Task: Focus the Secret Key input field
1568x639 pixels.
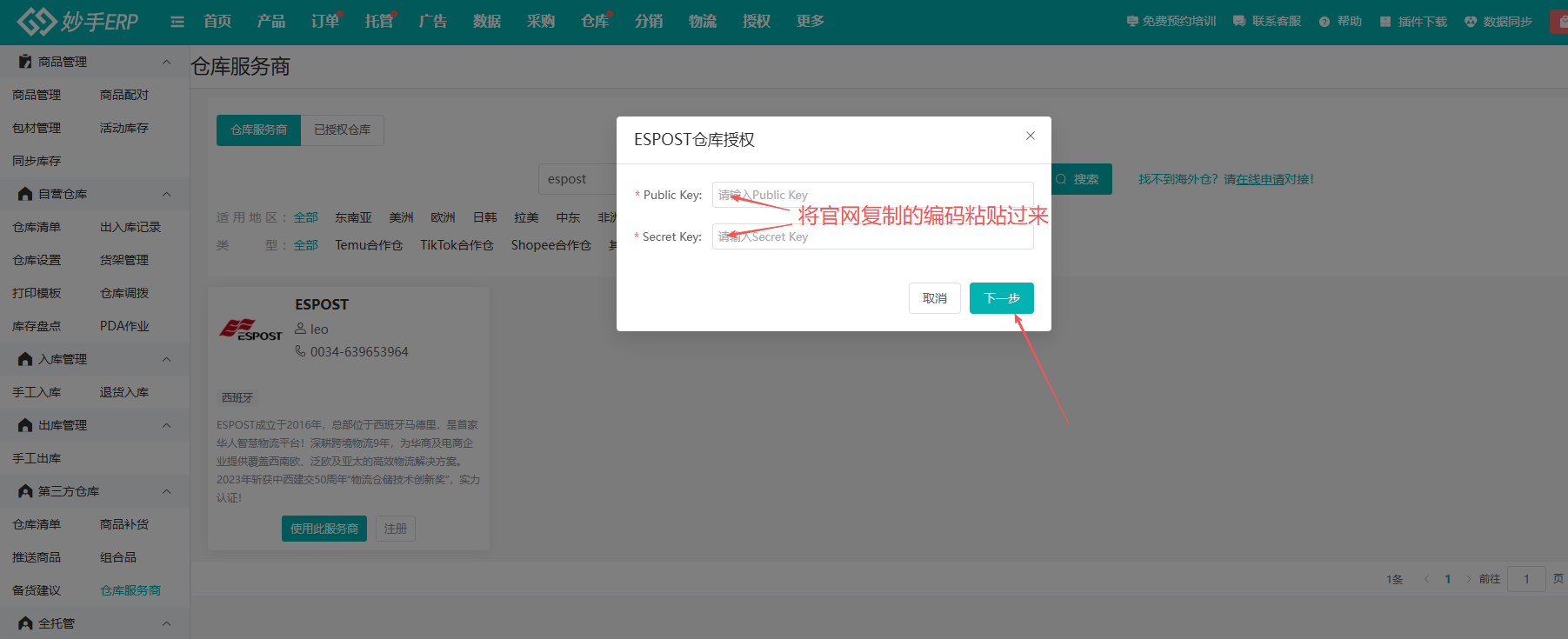Action: point(872,236)
